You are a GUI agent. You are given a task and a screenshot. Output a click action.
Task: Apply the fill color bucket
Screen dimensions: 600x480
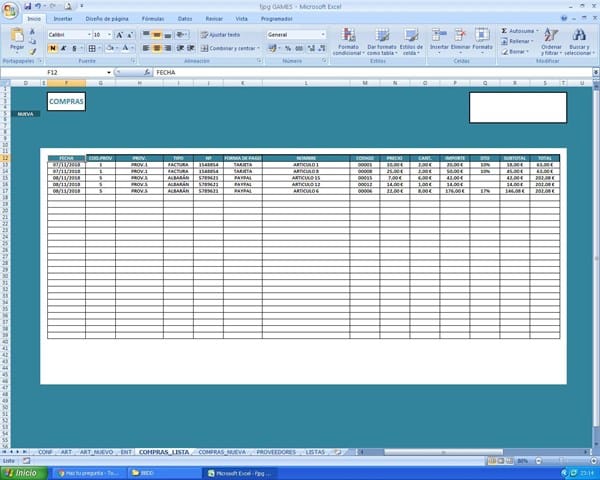(109, 48)
